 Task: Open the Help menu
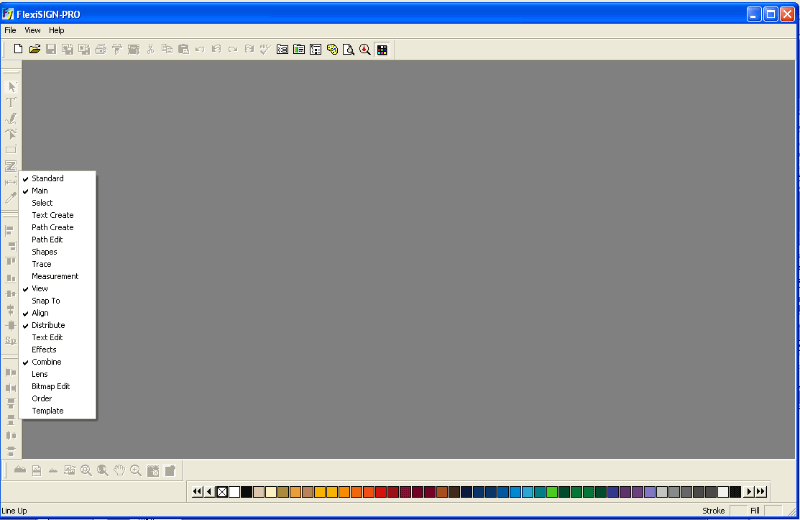pyautogui.click(x=56, y=30)
